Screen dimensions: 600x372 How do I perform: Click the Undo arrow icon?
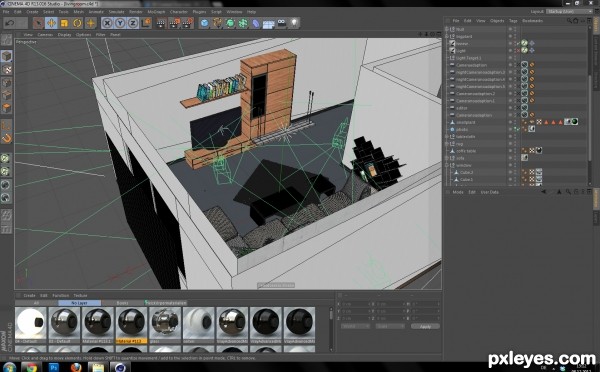(10, 23)
